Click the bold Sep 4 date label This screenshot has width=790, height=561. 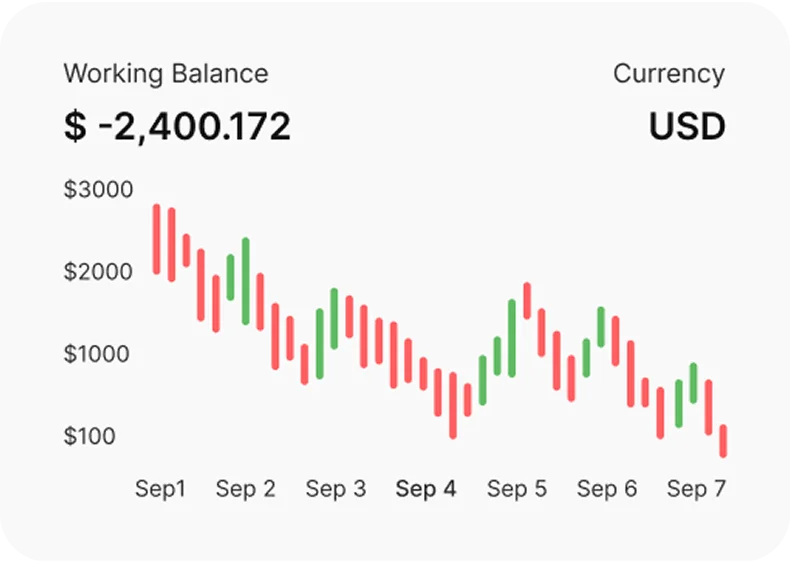[x=426, y=489]
